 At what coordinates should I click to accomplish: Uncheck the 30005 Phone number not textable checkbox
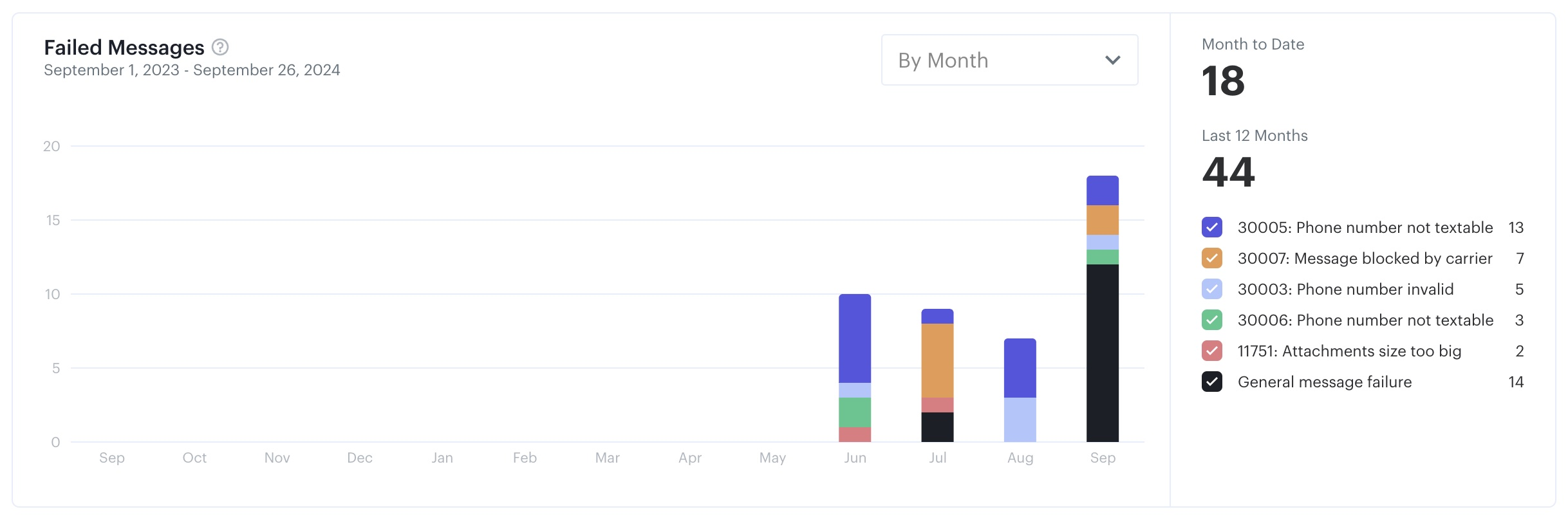pos(1211,227)
